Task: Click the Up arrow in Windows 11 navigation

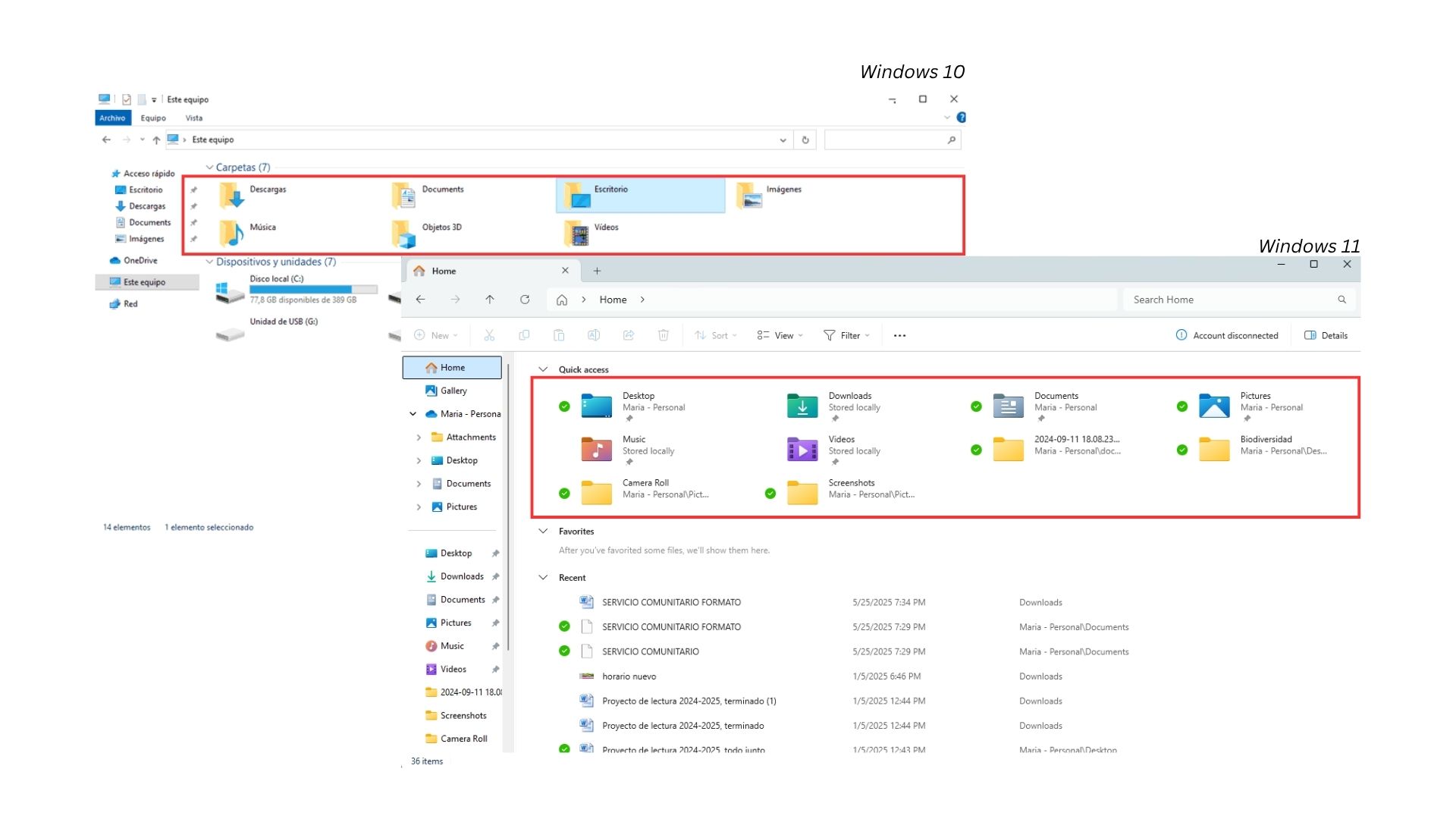Action: (x=490, y=300)
